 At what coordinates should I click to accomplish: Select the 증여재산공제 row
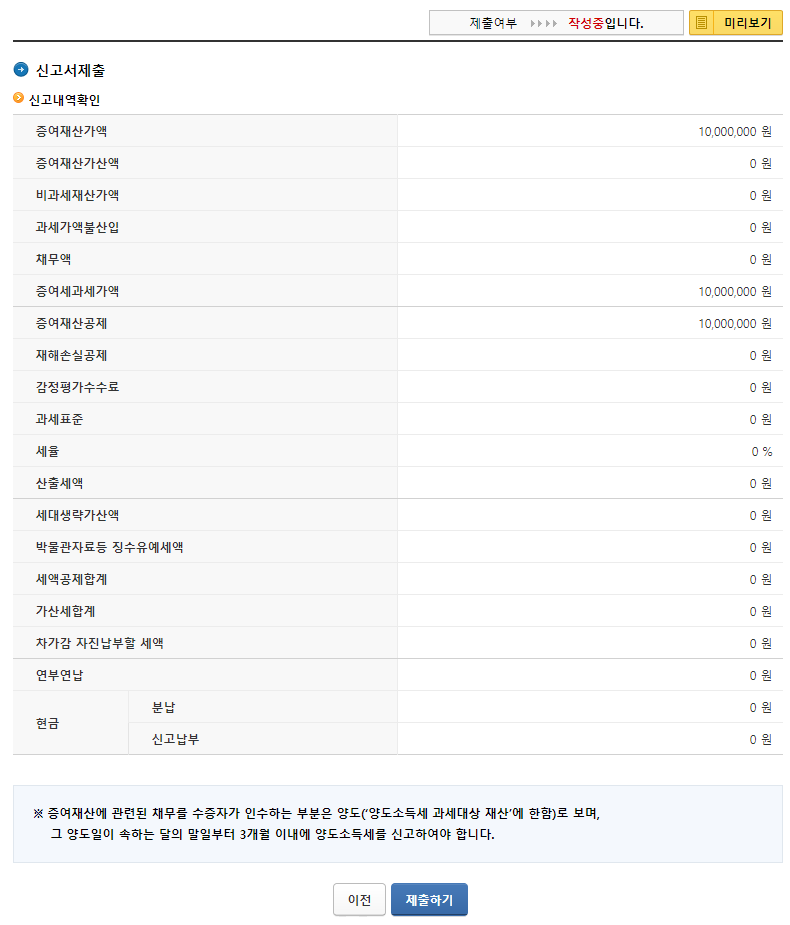tap(400, 323)
